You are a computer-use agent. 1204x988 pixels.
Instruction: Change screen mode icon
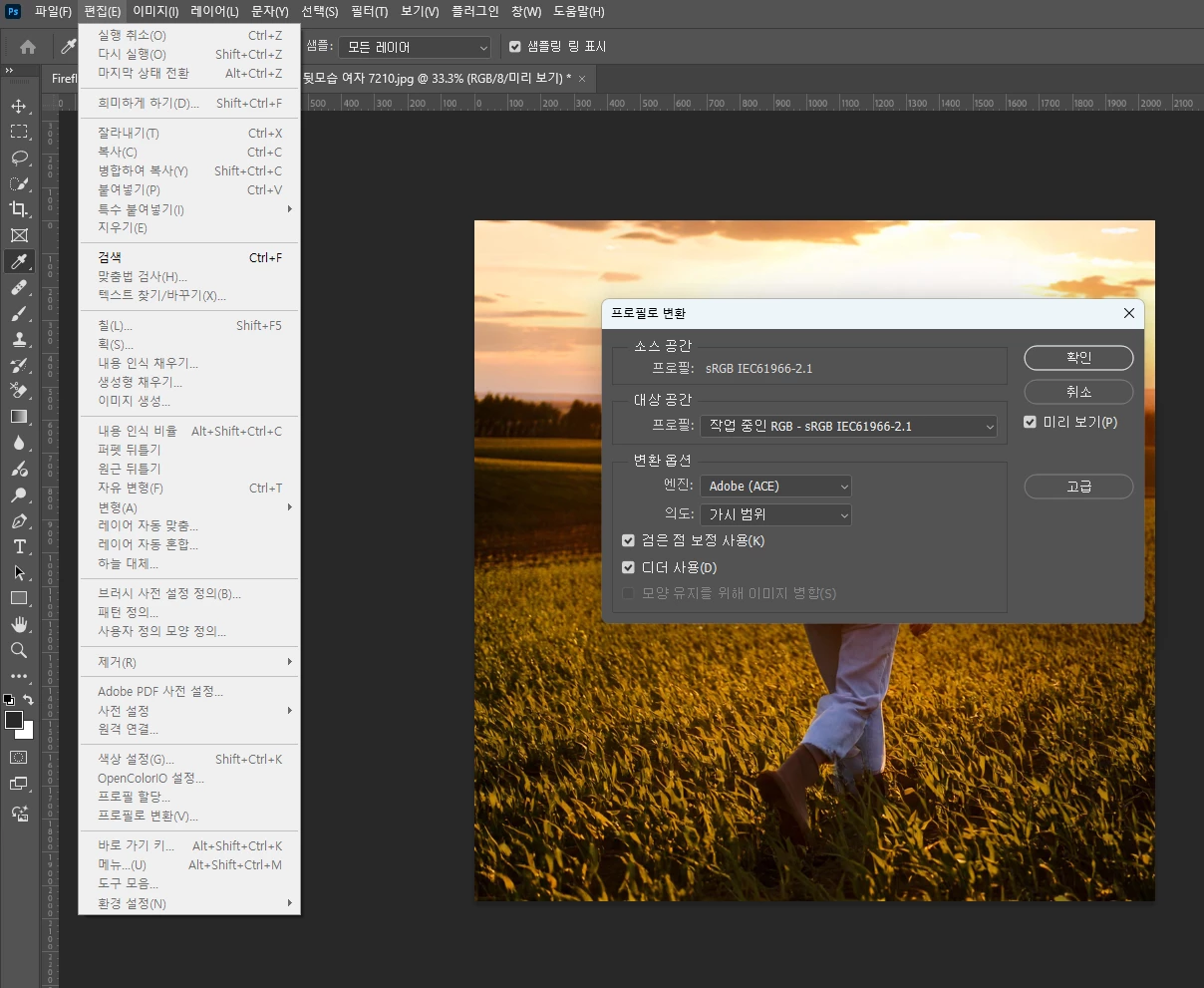click(x=19, y=785)
